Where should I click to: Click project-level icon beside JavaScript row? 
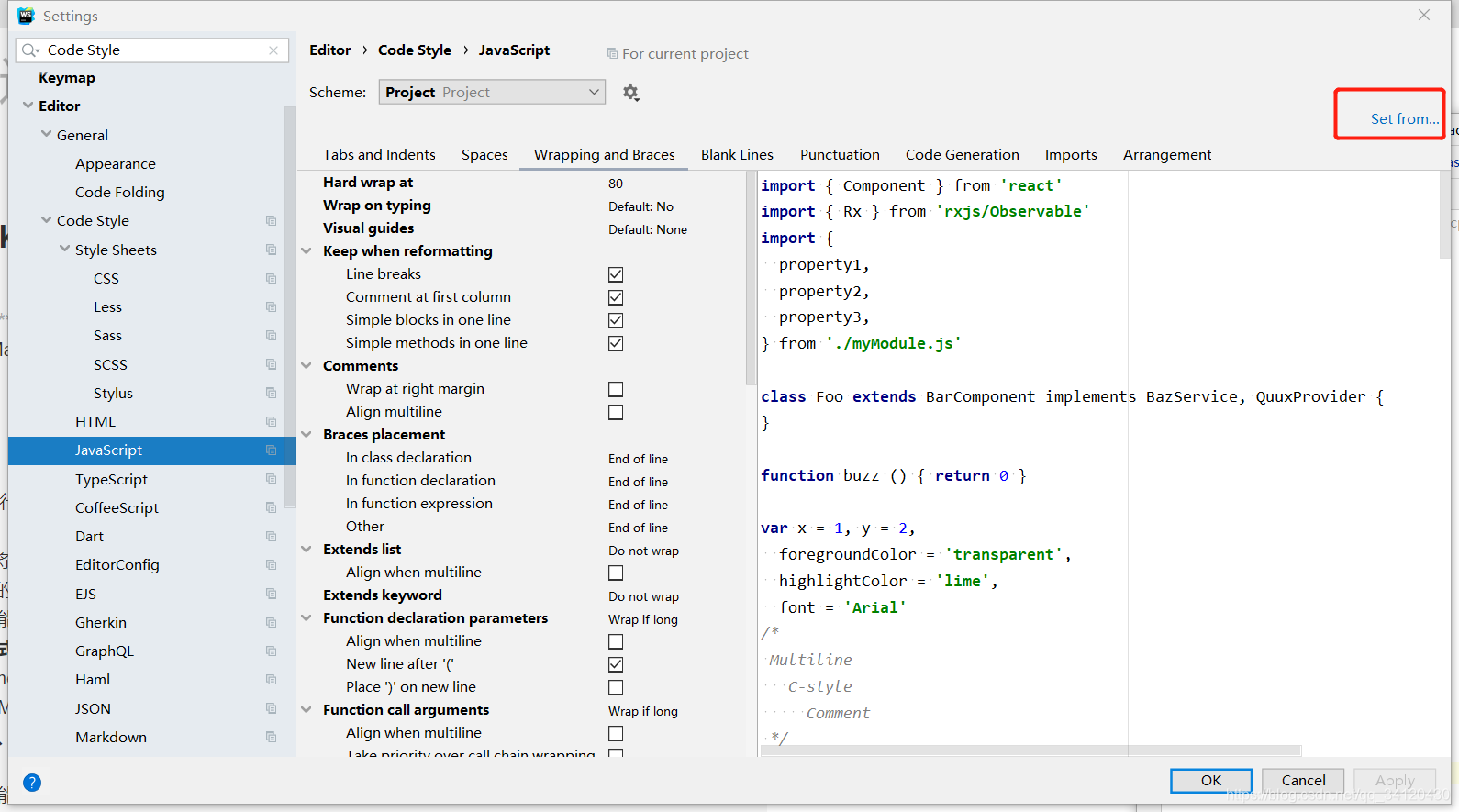tap(271, 450)
